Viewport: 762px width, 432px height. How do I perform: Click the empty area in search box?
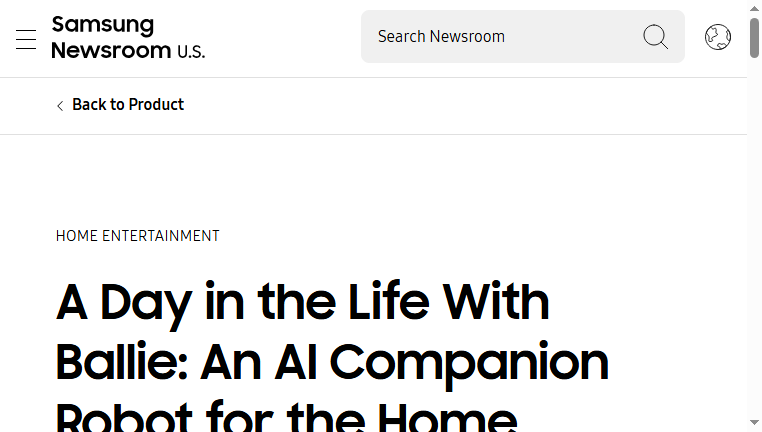[573, 36]
